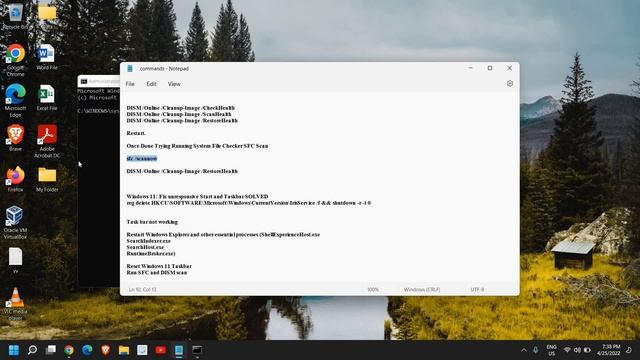The image size is (640, 360).
Task: Open the Word File desktop icon
Action: pyautogui.click(x=47, y=57)
